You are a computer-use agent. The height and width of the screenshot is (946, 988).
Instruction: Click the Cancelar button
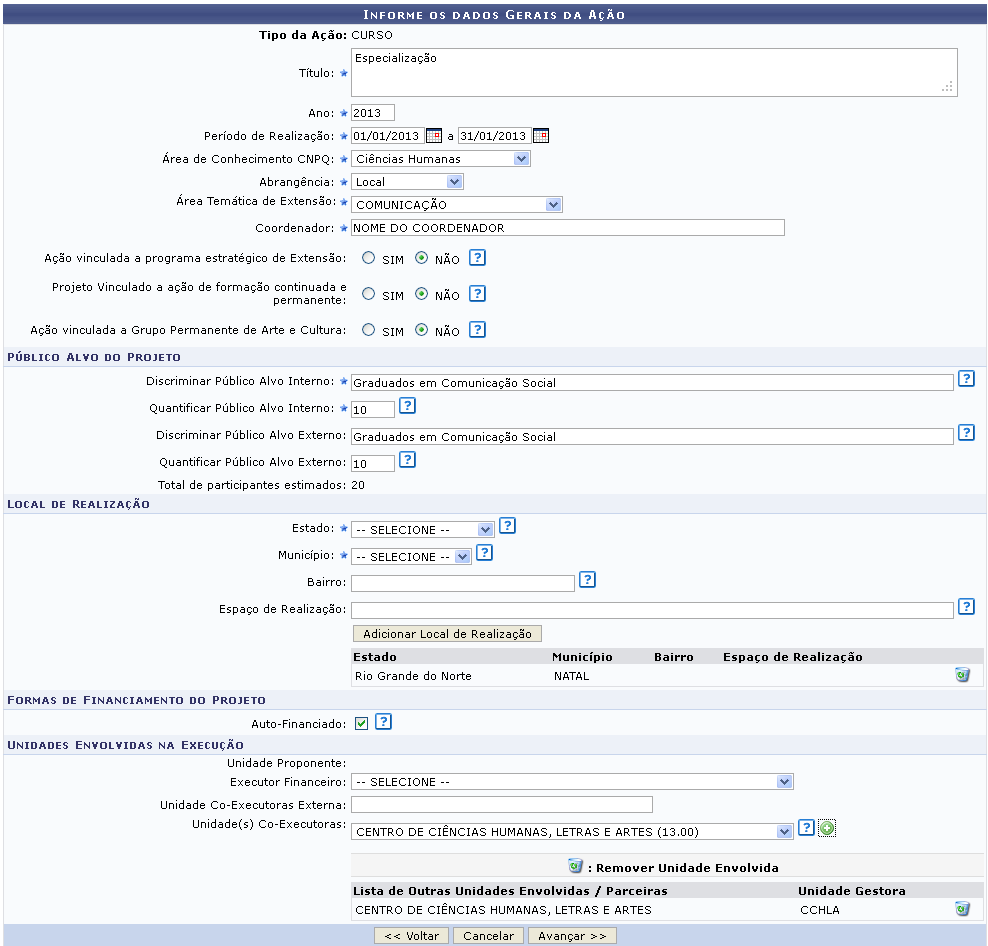coord(488,936)
